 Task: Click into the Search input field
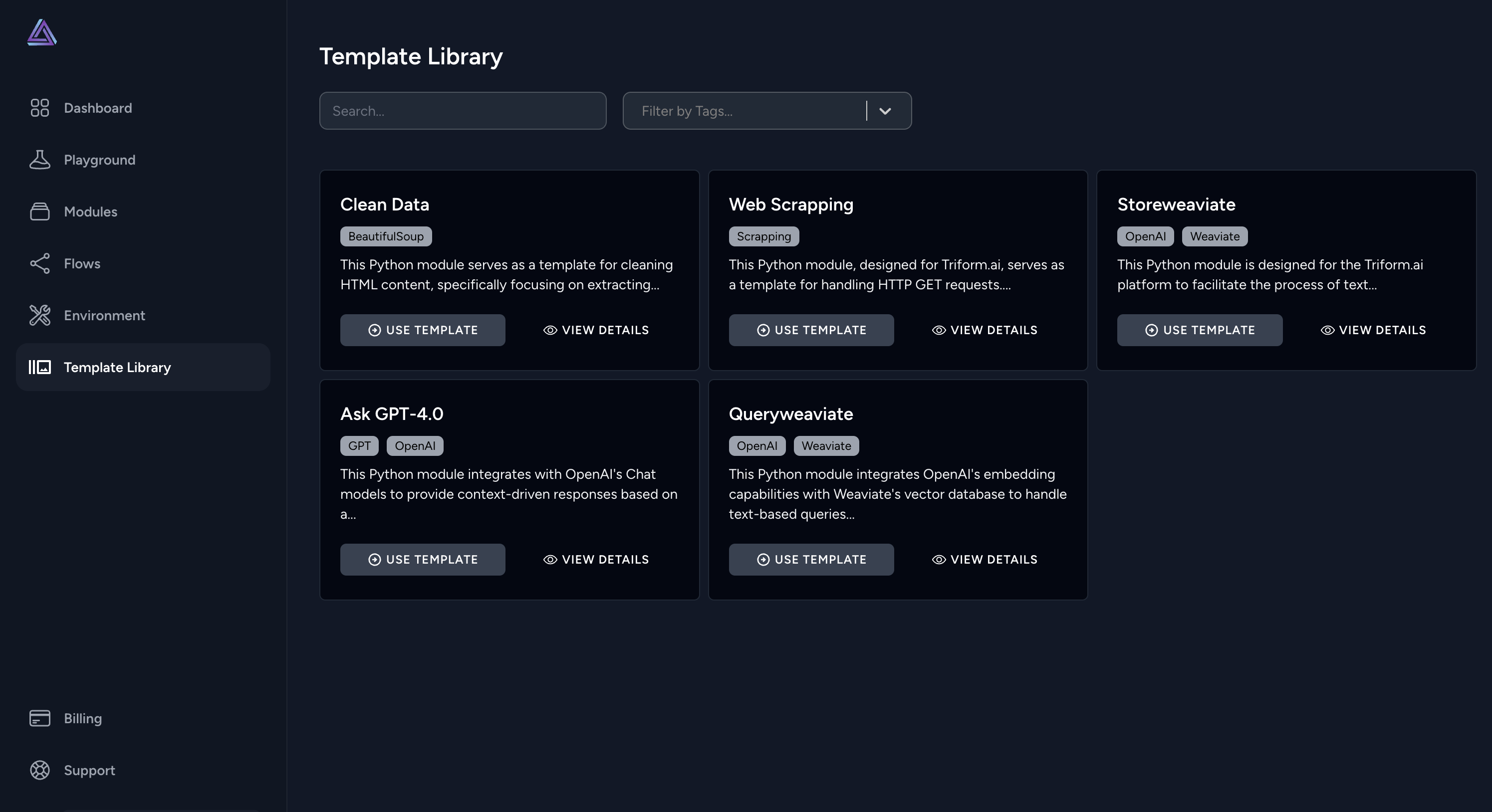pos(462,111)
